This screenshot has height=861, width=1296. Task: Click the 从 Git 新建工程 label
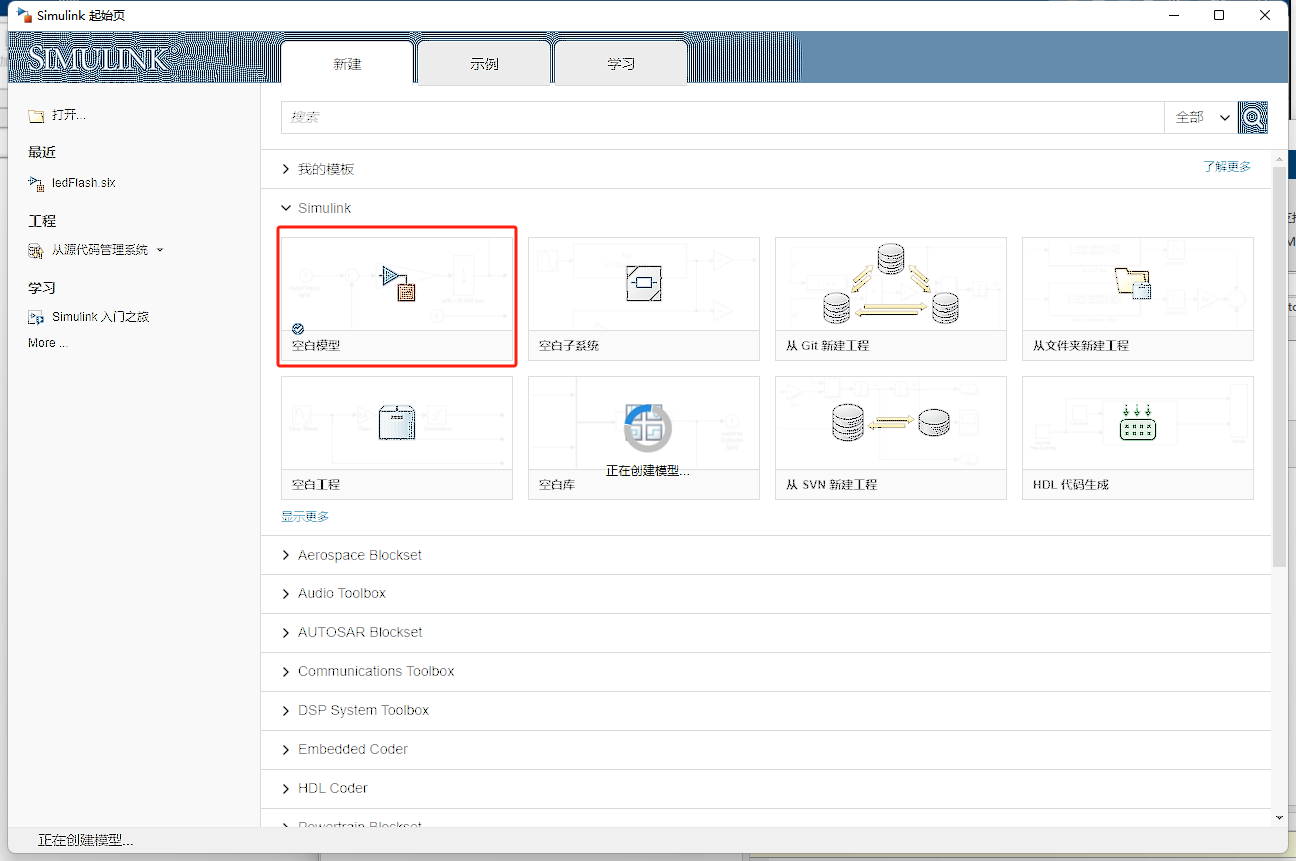click(828, 346)
